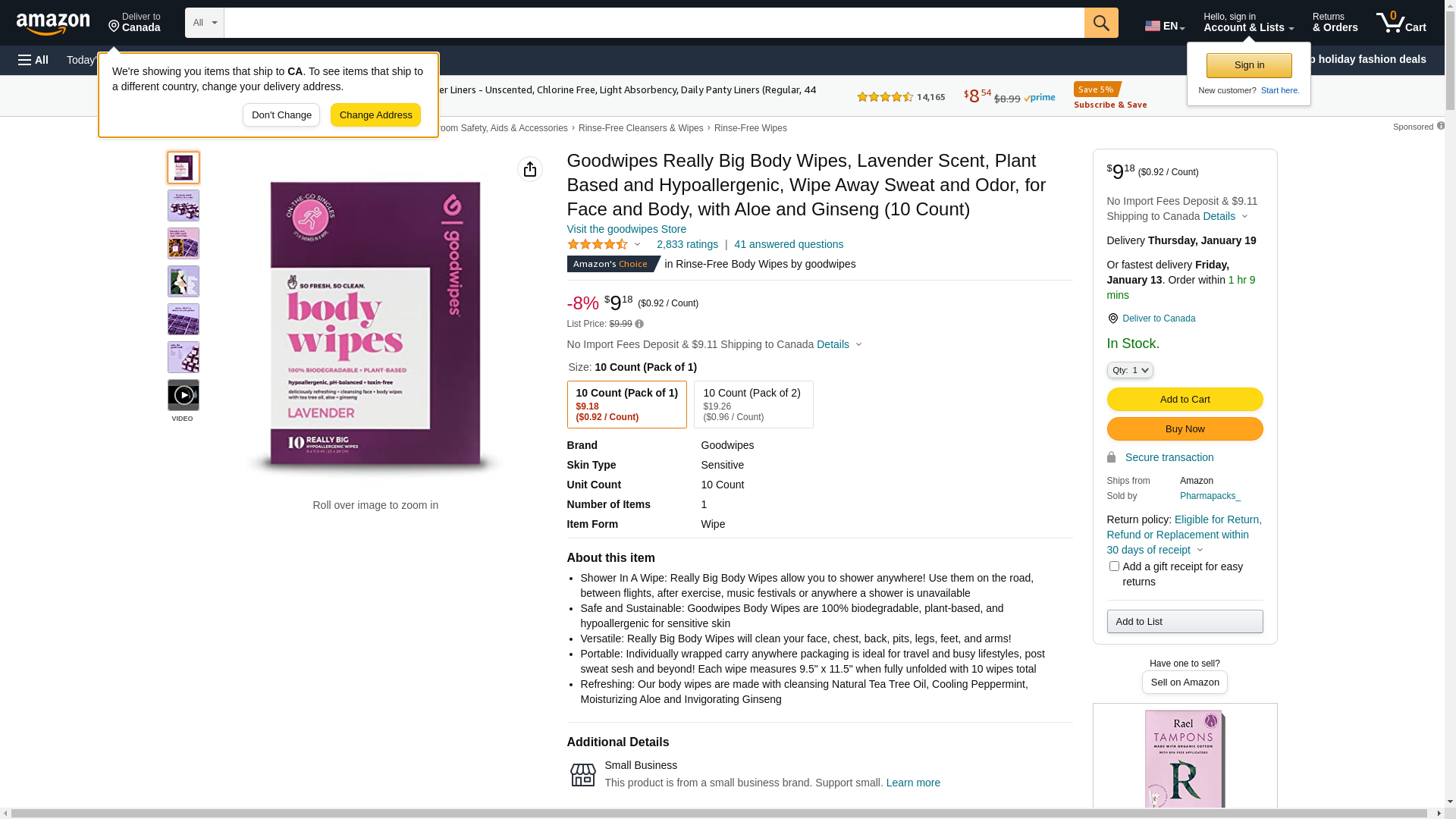Click the list price info icon
Screen dimensions: 1456x819
[639, 325]
